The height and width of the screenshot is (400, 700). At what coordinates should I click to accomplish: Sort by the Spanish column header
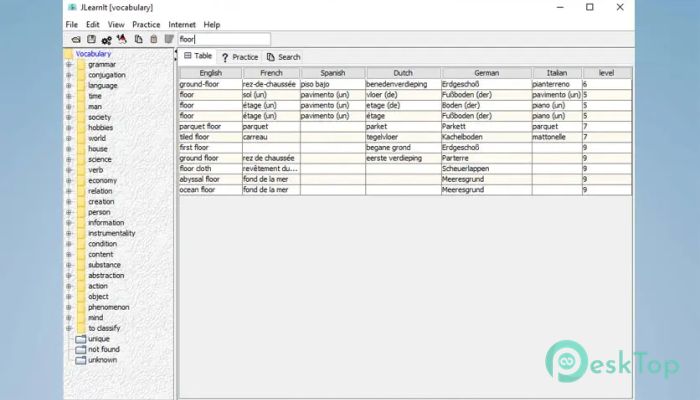coord(333,73)
